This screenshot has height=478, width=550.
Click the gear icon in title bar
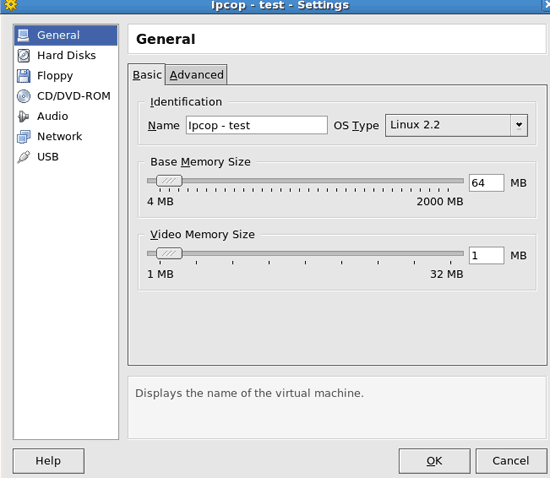pos(11,5)
